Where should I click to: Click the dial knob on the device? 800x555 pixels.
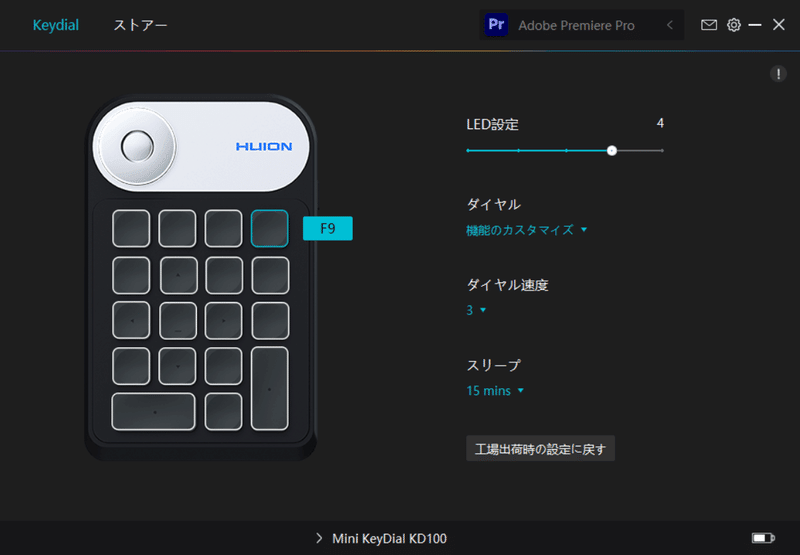(138, 146)
